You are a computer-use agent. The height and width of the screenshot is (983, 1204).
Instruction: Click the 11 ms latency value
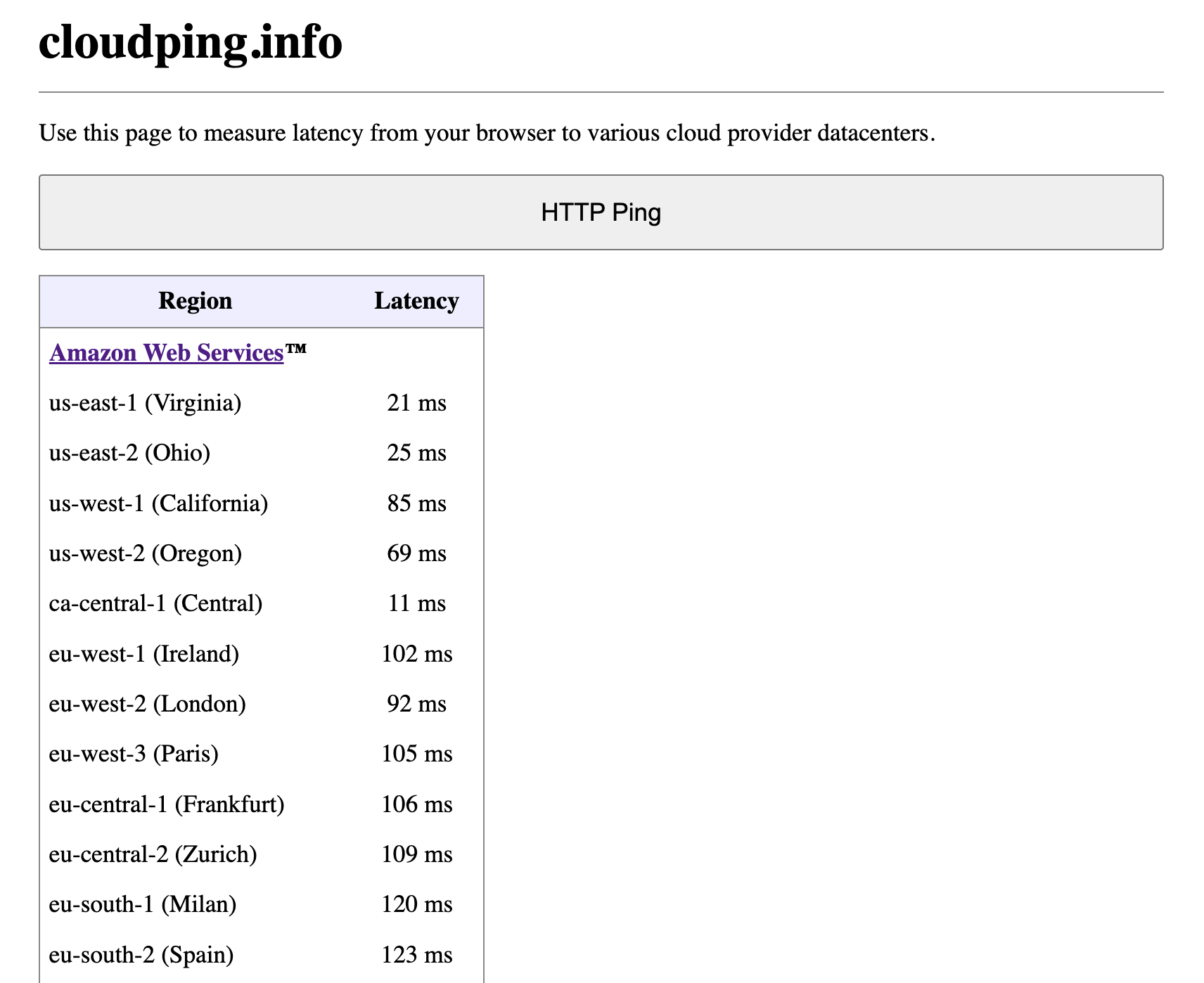pos(416,603)
